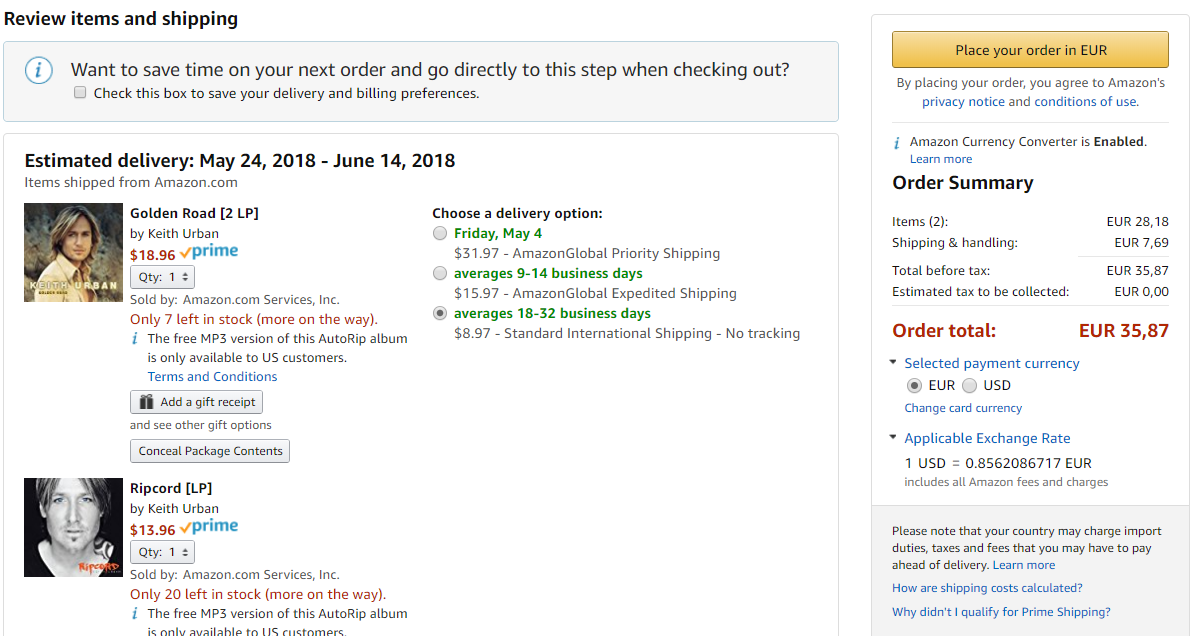Viewport: 1196px width, 636px height.
Task: Select AmazonGlobal Expedited Shipping option
Action: 440,273
